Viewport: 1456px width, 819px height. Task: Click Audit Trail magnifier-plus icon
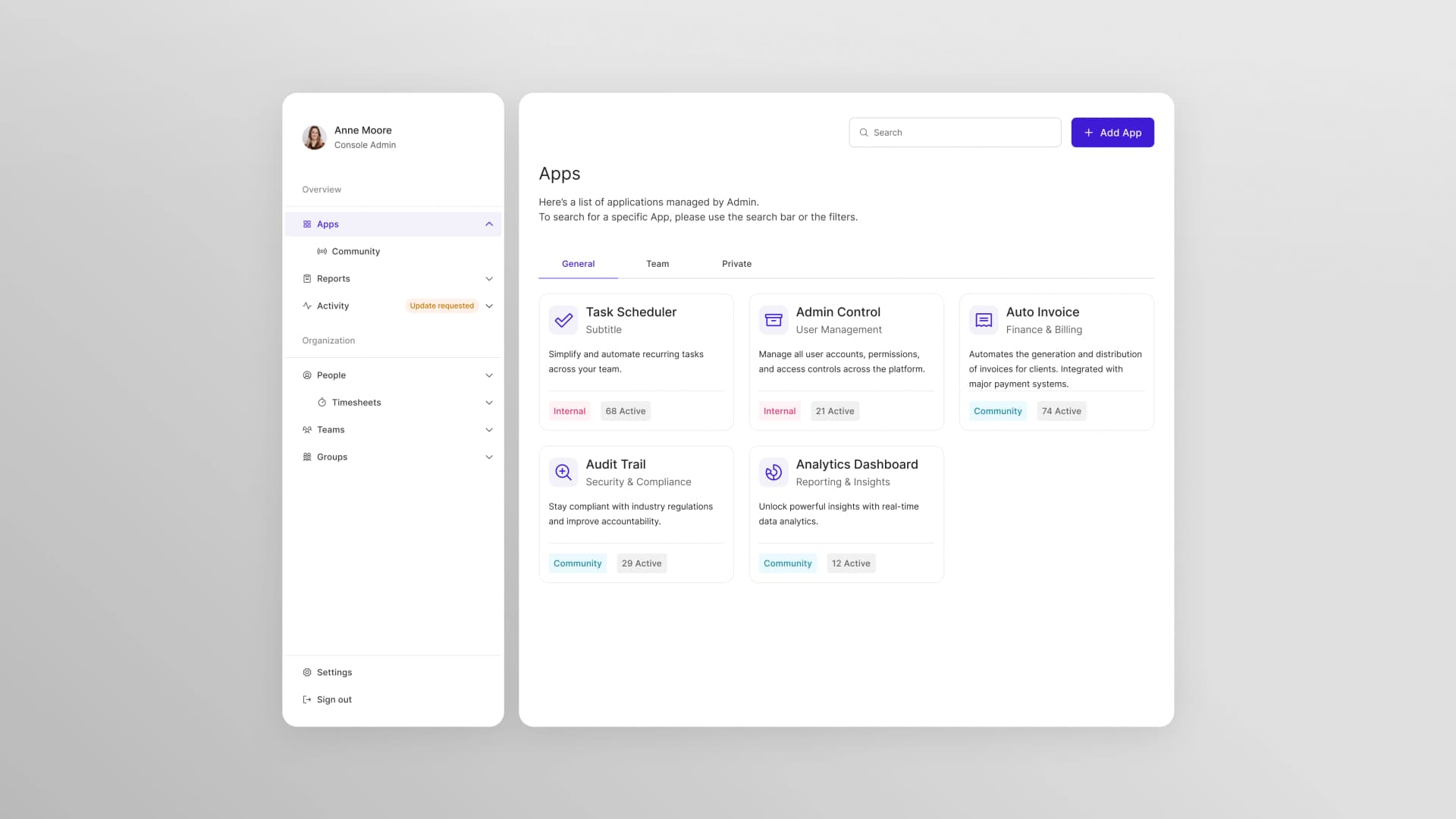click(x=563, y=473)
